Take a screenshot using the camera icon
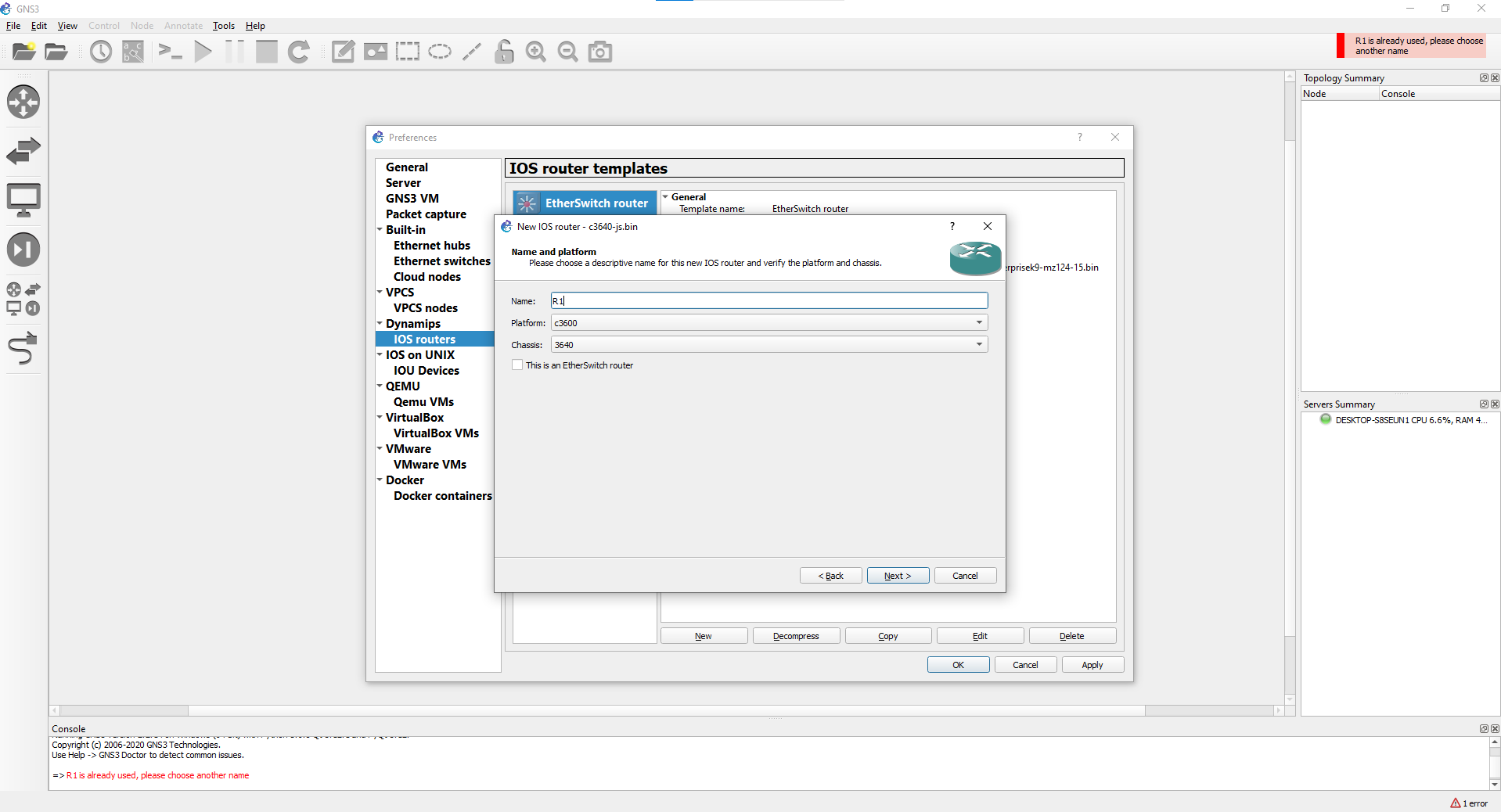 [x=599, y=52]
